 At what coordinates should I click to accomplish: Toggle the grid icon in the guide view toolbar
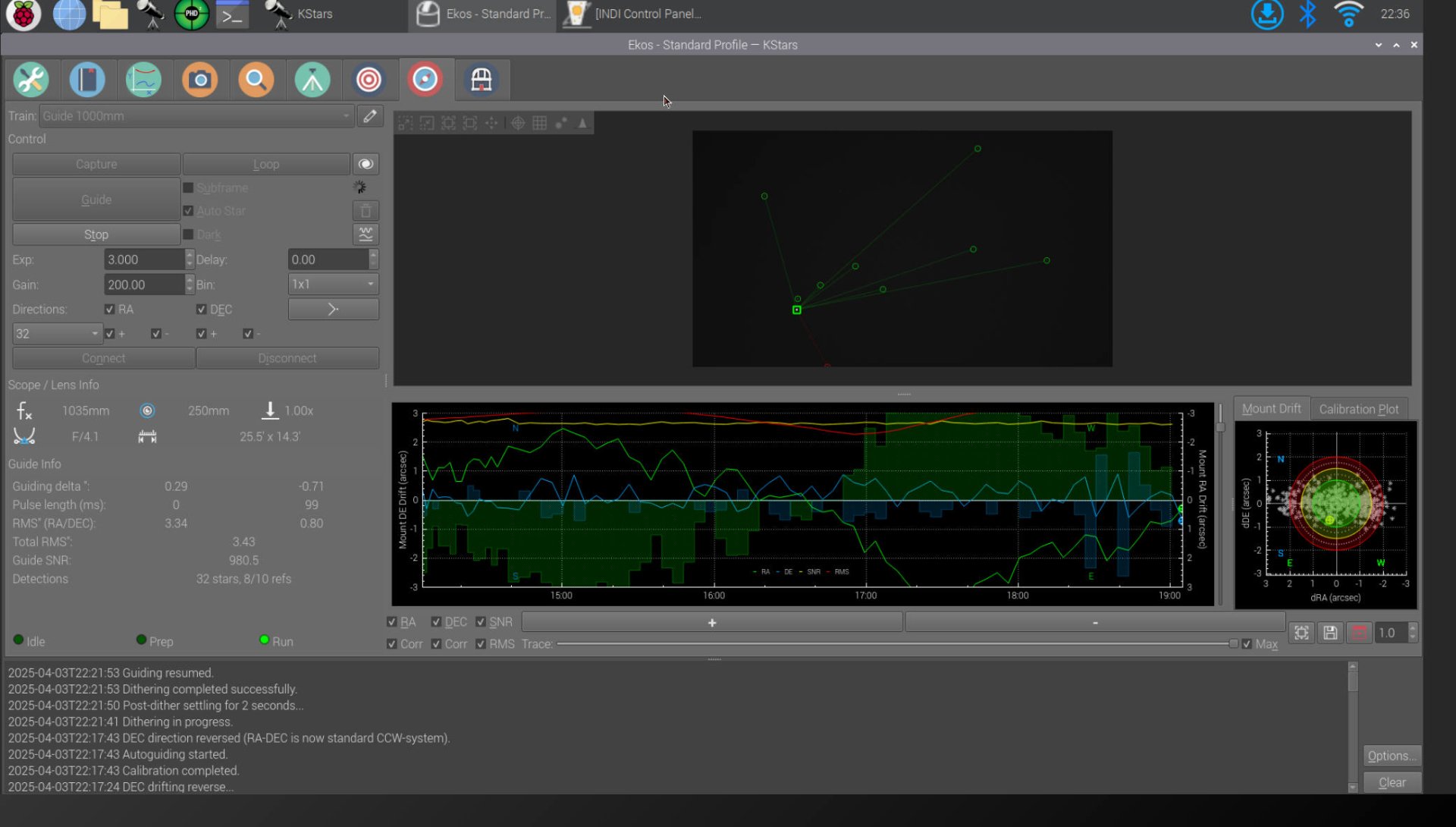click(x=539, y=123)
